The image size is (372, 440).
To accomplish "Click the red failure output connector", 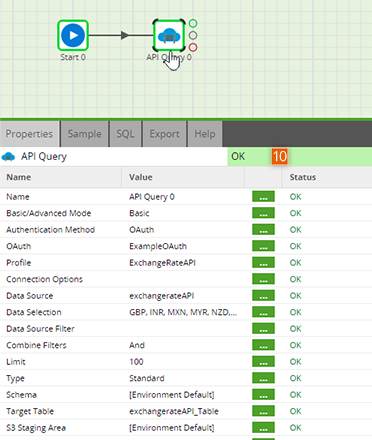I will pos(193,47).
